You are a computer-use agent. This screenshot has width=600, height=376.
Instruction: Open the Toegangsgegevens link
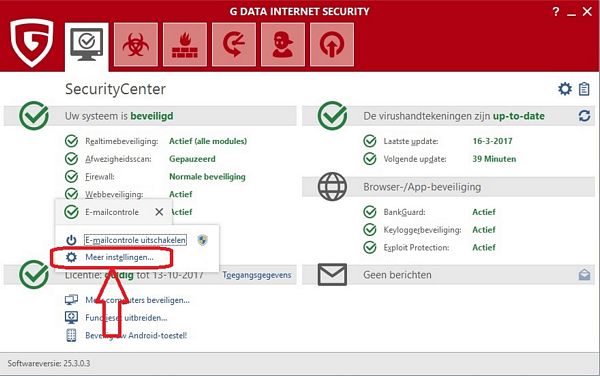pyautogui.click(x=257, y=275)
